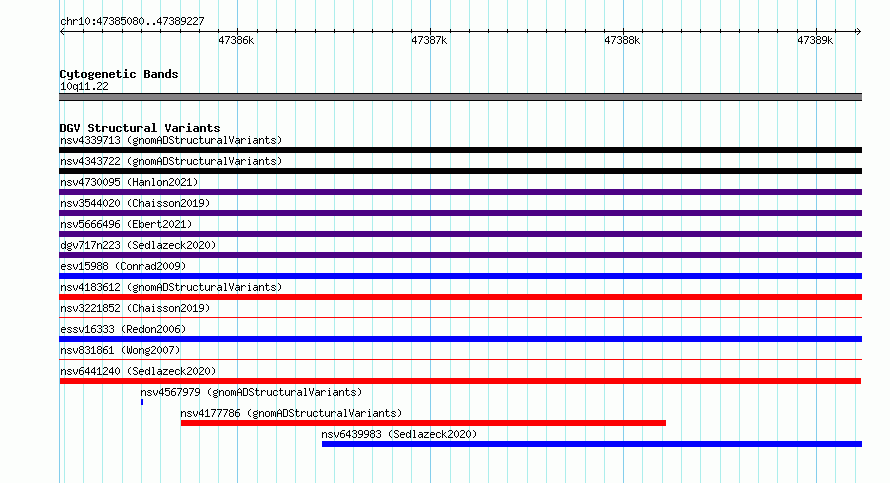The width and height of the screenshot is (890, 483).
Task: Click the gray 10q11.22 cytogenetic band bar
Action: pos(460,97)
